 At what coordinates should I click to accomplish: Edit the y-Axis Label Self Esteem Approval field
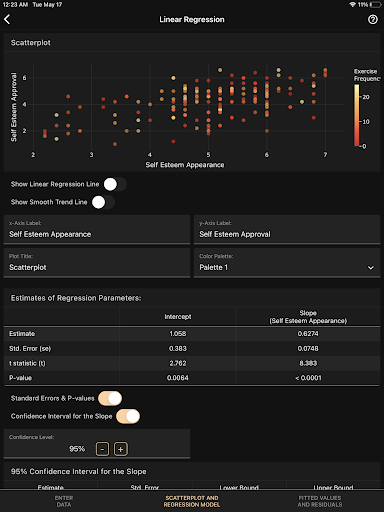tap(287, 229)
